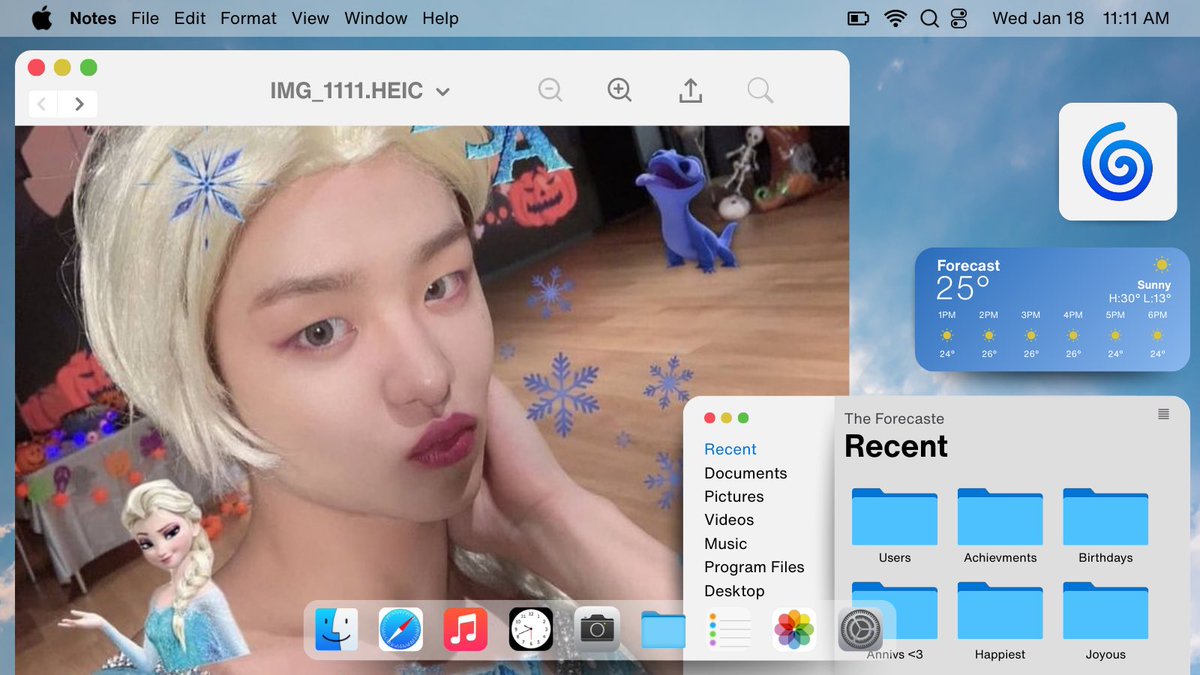Zoom in on the image
This screenshot has width=1200, height=675.
click(620, 90)
